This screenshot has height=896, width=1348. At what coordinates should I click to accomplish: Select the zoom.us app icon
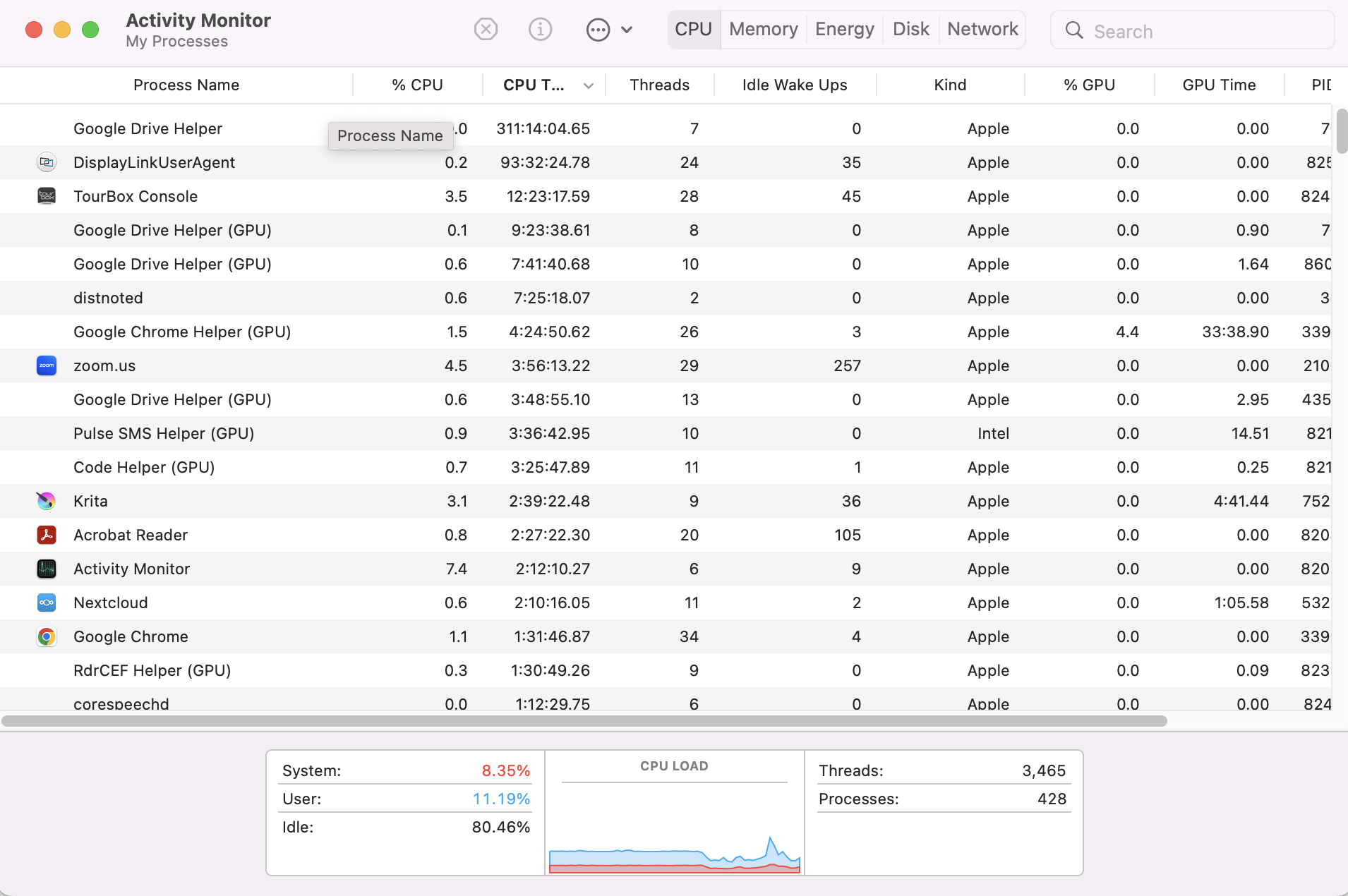47,365
